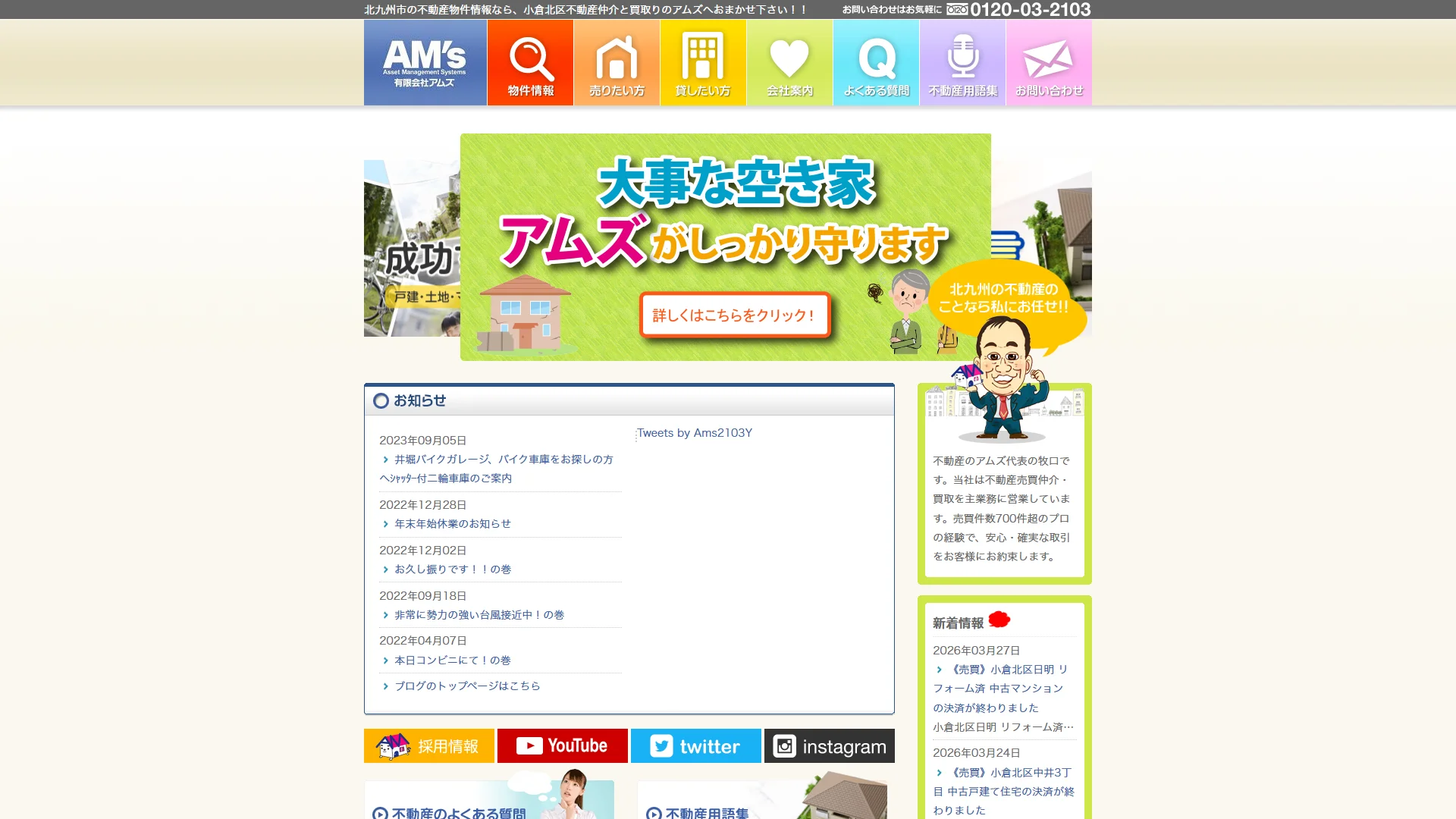1456x819 pixels.
Task: Open 井堀バイクガレージ news article
Action: pos(497,469)
